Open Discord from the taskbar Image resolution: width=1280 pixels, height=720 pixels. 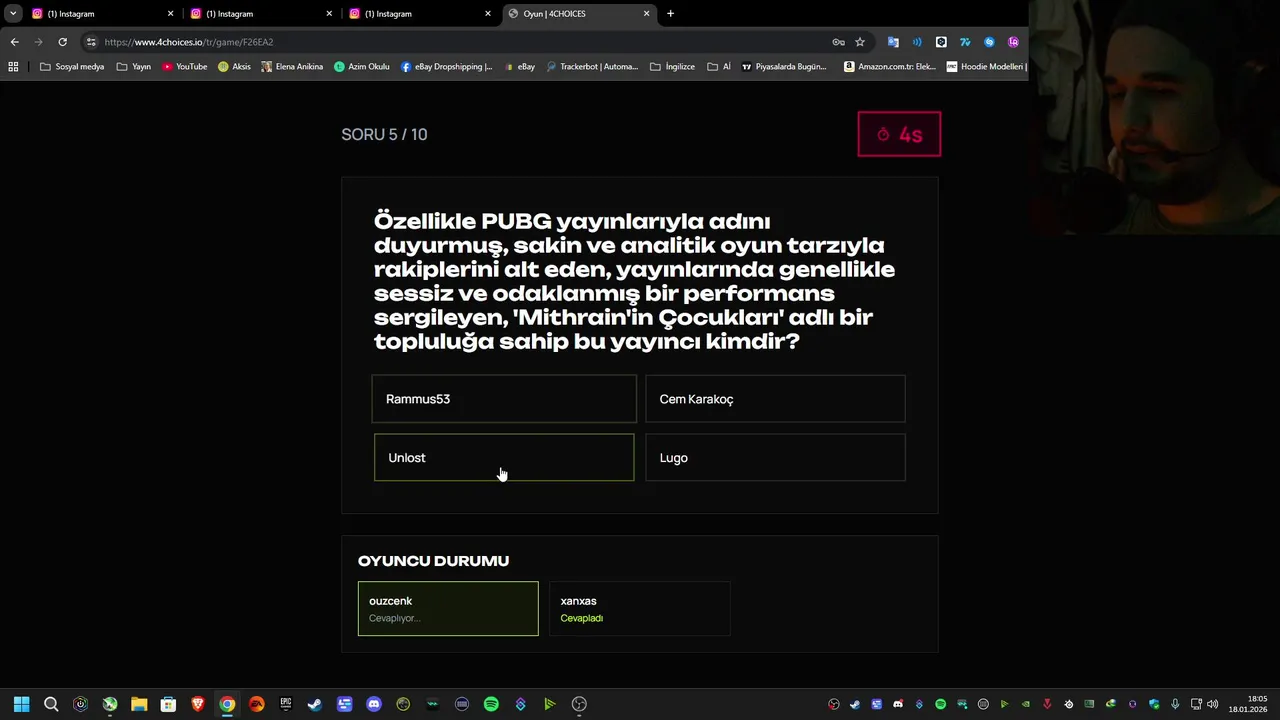tap(374, 704)
